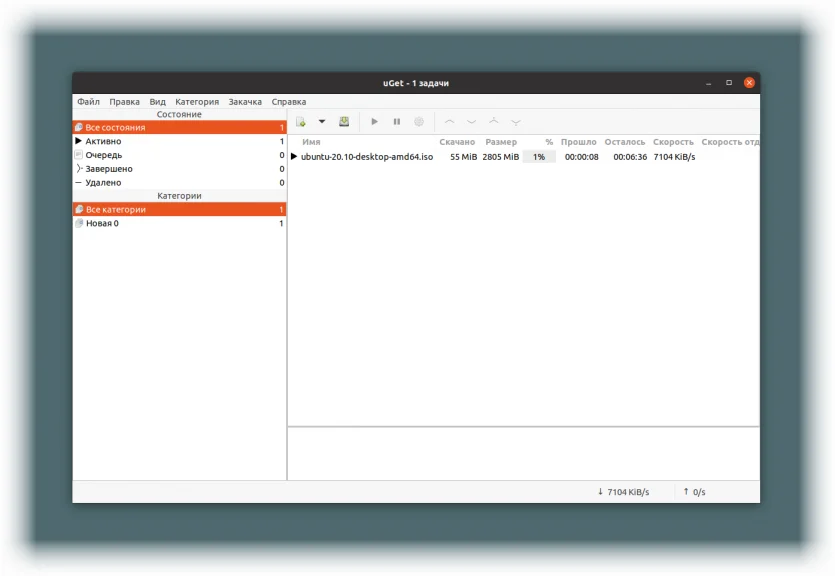
Task: Click the 00:00:08 elapsed time
Action: 582,157
